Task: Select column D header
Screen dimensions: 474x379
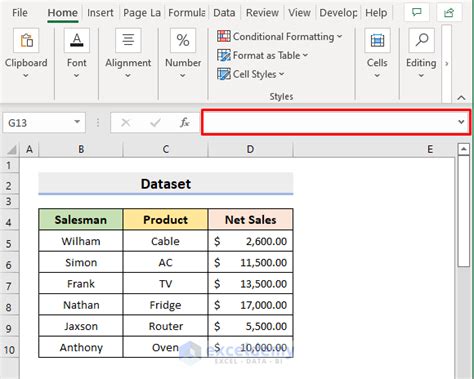Action: point(250,149)
